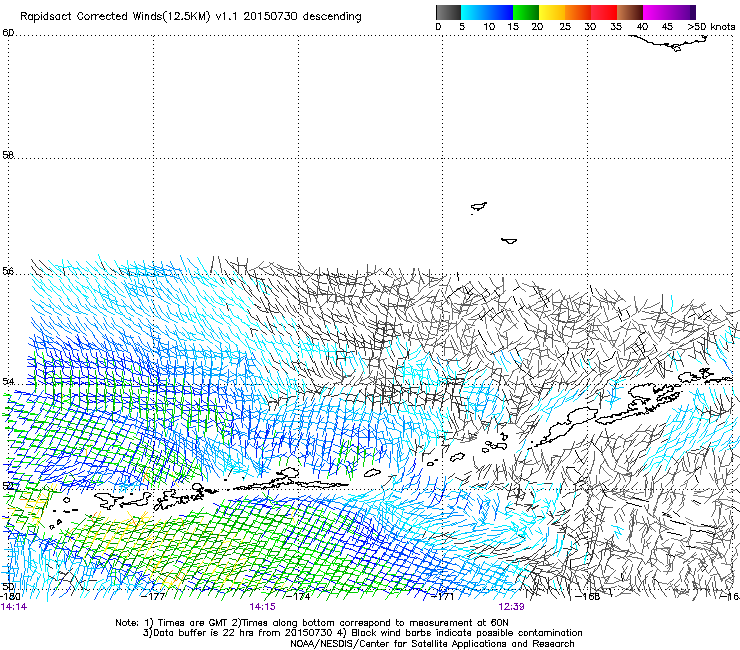740x650 pixels.
Task: Click the cyan 5-10 knots legend color
Action: click(473, 12)
